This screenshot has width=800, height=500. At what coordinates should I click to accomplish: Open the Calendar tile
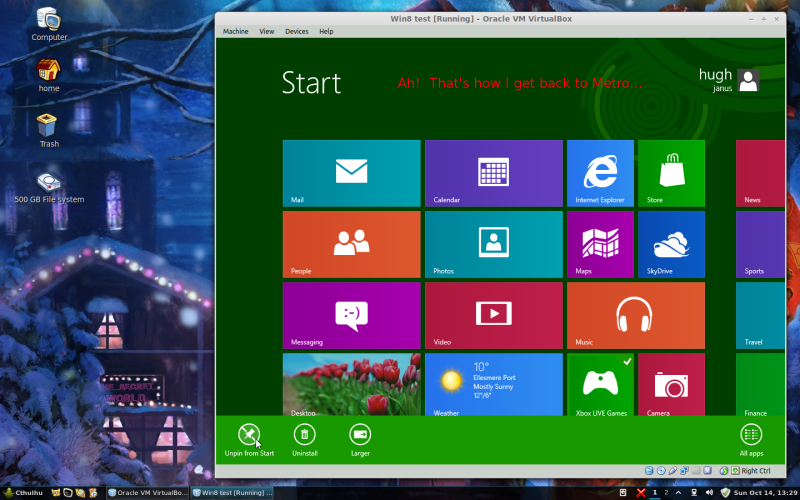[x=494, y=173]
